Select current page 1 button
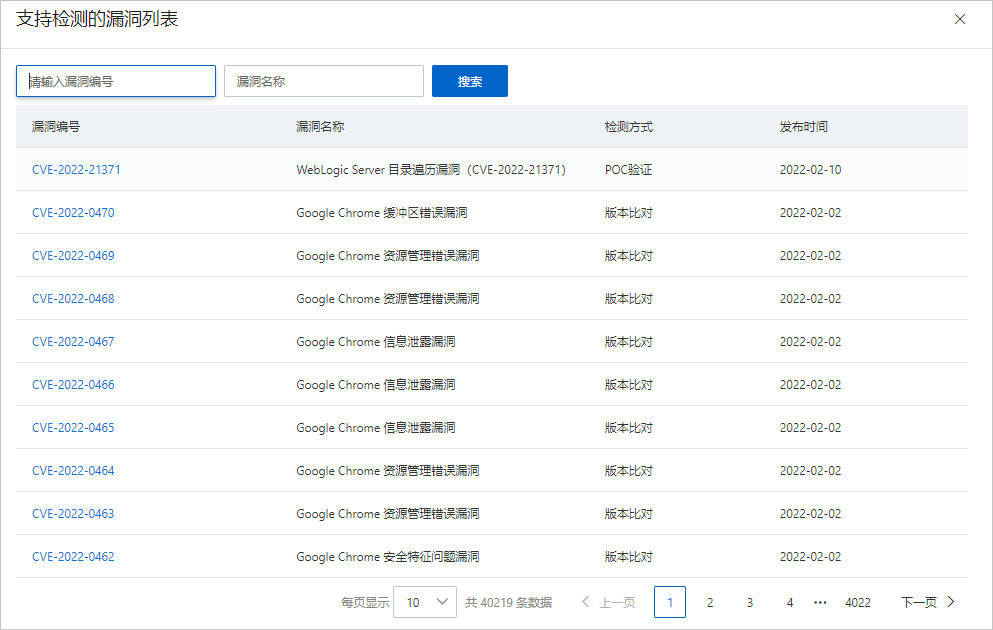The image size is (993, 630). 670,602
